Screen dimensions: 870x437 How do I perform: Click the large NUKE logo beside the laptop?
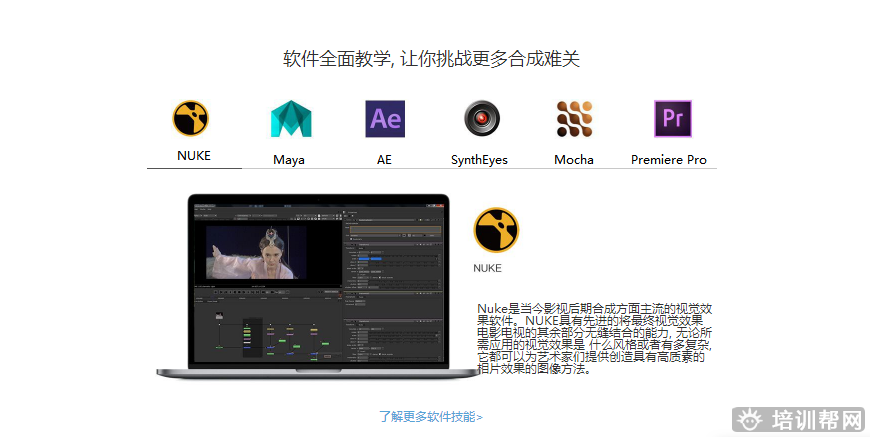[x=495, y=229]
